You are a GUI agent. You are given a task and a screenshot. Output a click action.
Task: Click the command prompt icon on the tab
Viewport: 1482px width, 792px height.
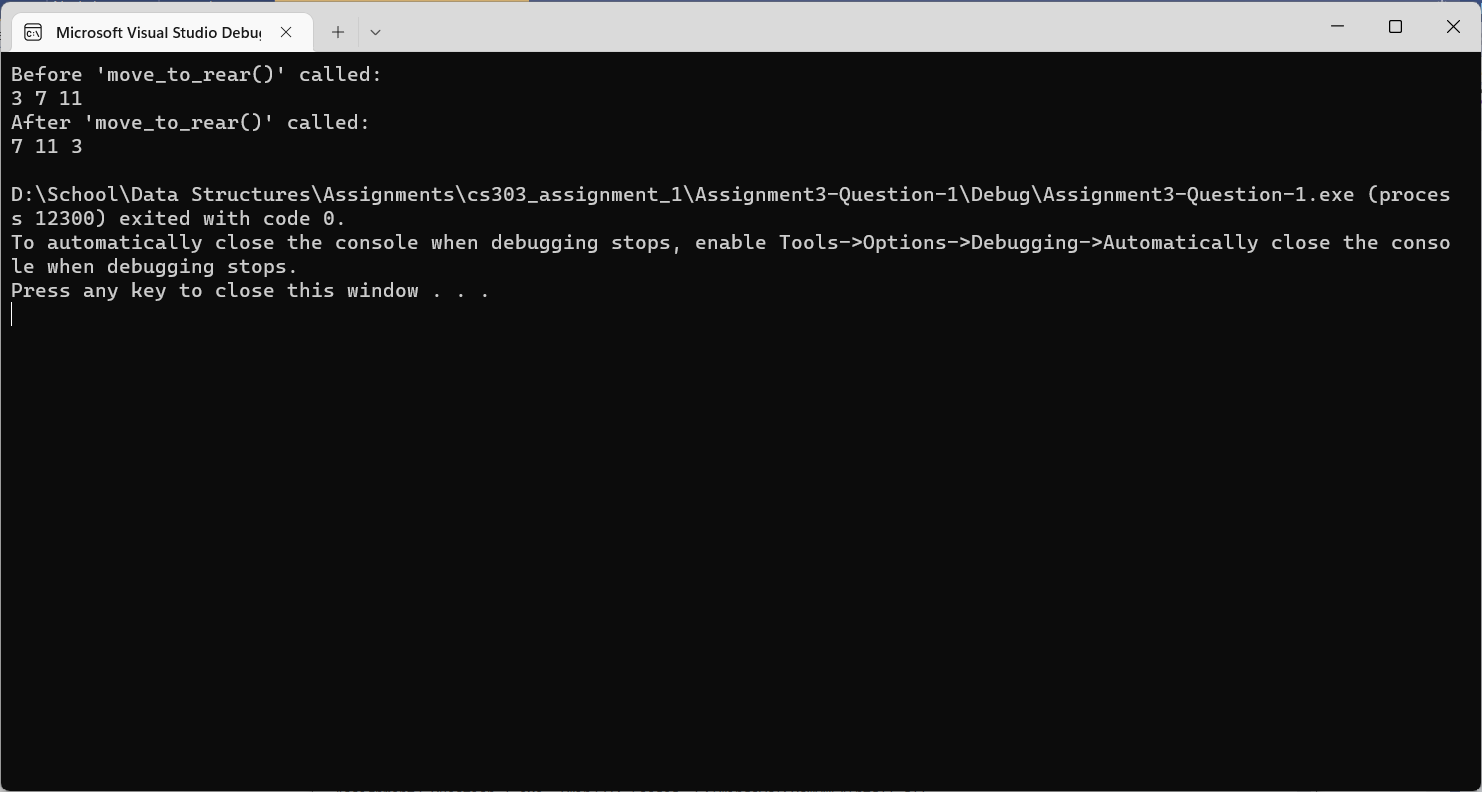coord(33,31)
